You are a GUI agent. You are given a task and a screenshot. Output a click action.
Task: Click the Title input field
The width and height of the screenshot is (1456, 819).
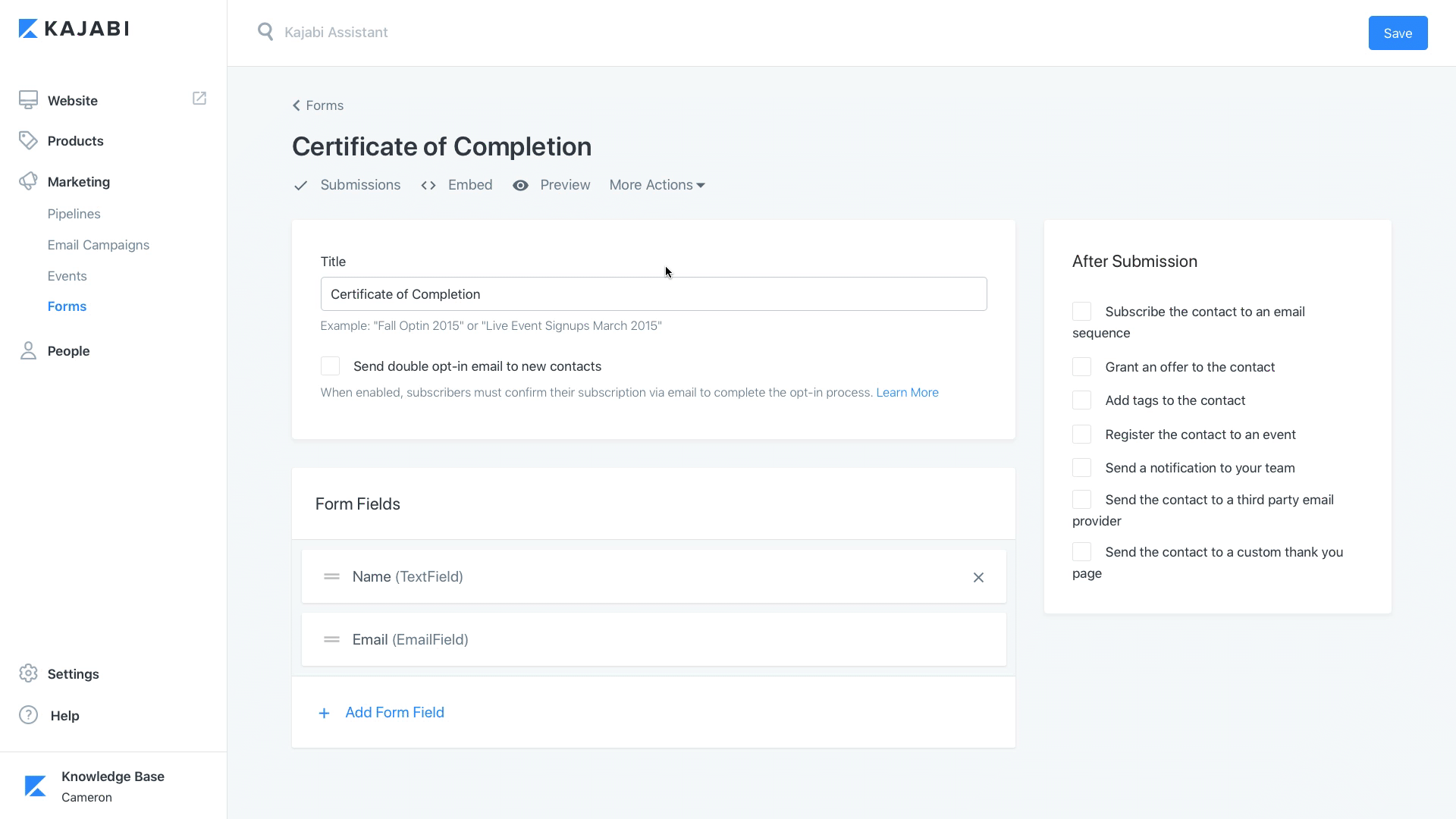pos(653,294)
